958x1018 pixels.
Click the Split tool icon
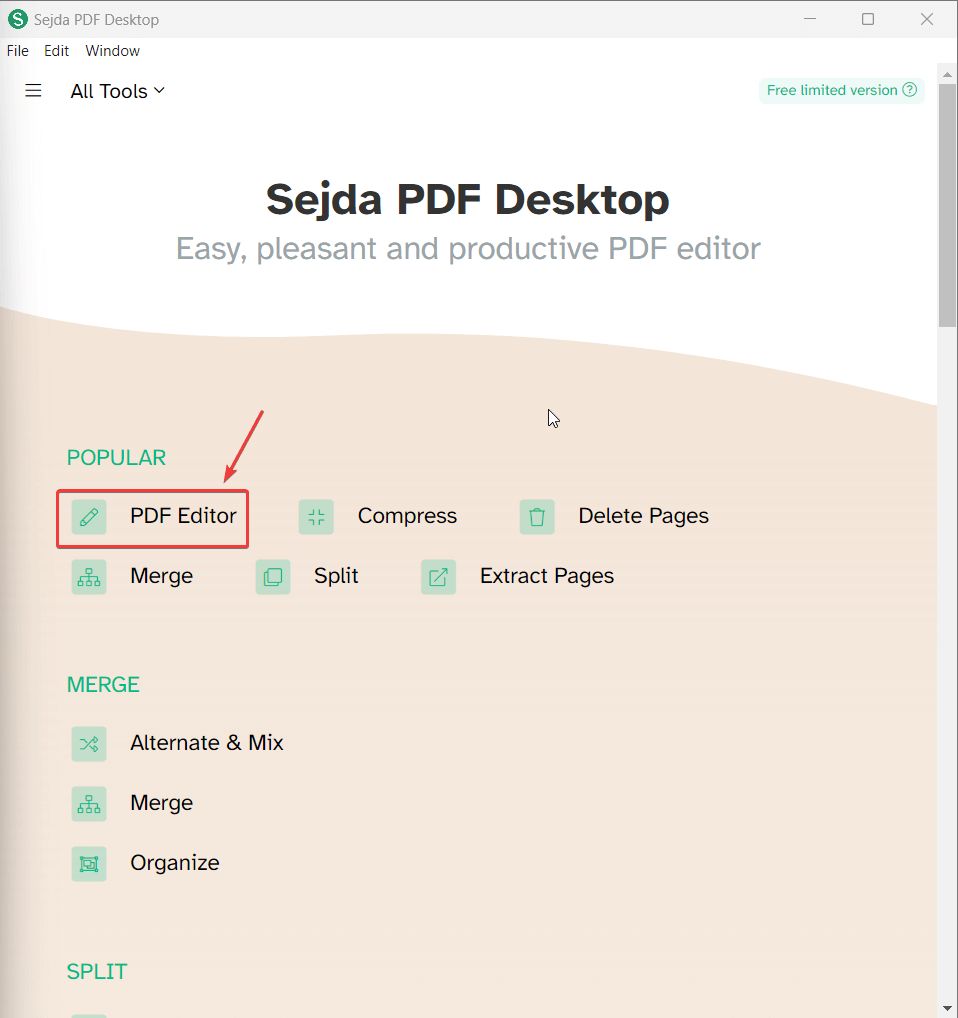pyautogui.click(x=273, y=577)
